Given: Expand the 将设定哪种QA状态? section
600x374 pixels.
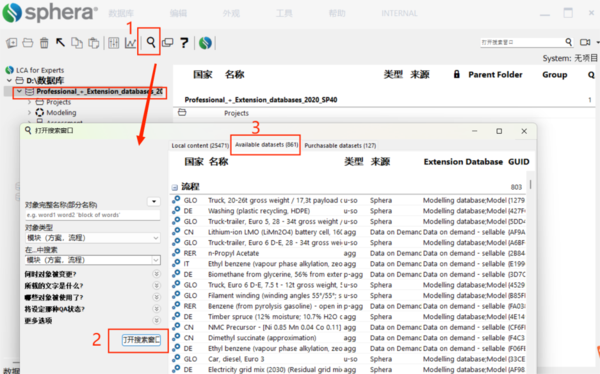Looking at the screenshot, I should pyautogui.click(x=156, y=309).
